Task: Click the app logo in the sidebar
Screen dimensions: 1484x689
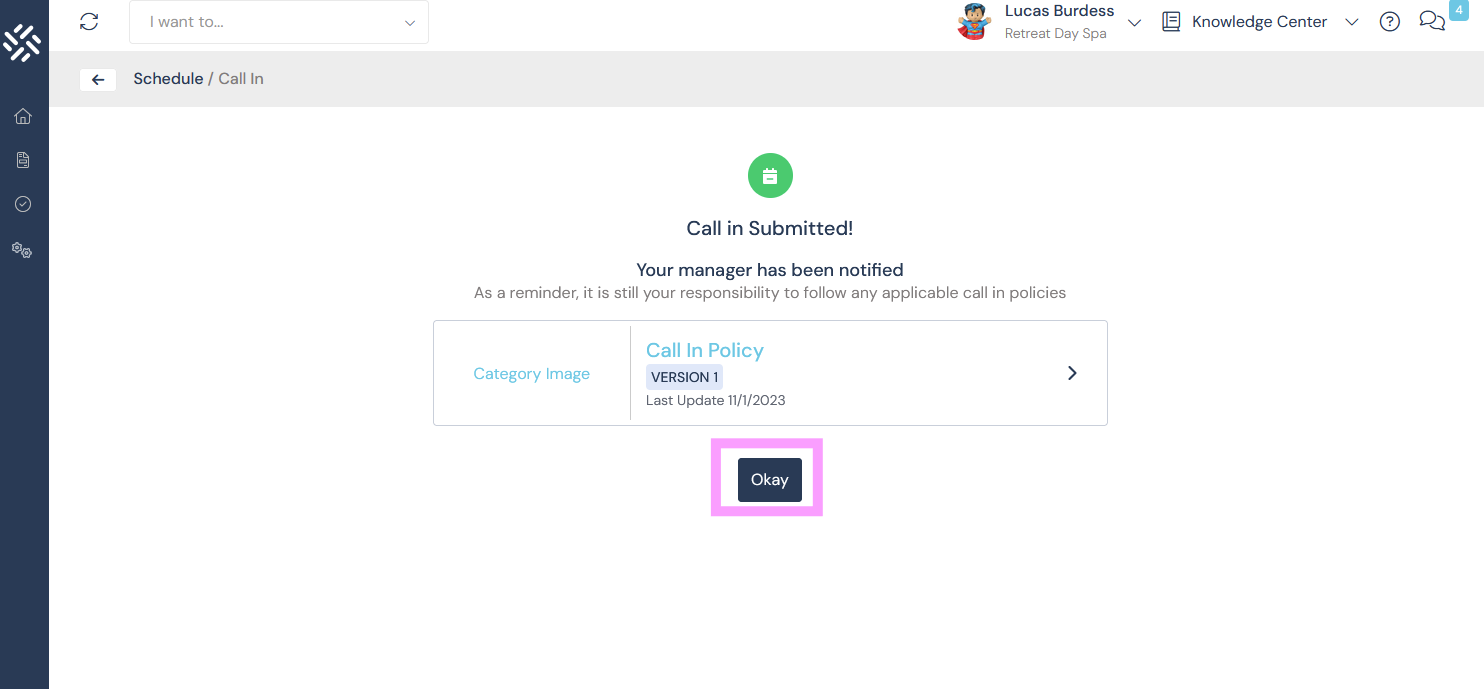Action: tap(22, 41)
